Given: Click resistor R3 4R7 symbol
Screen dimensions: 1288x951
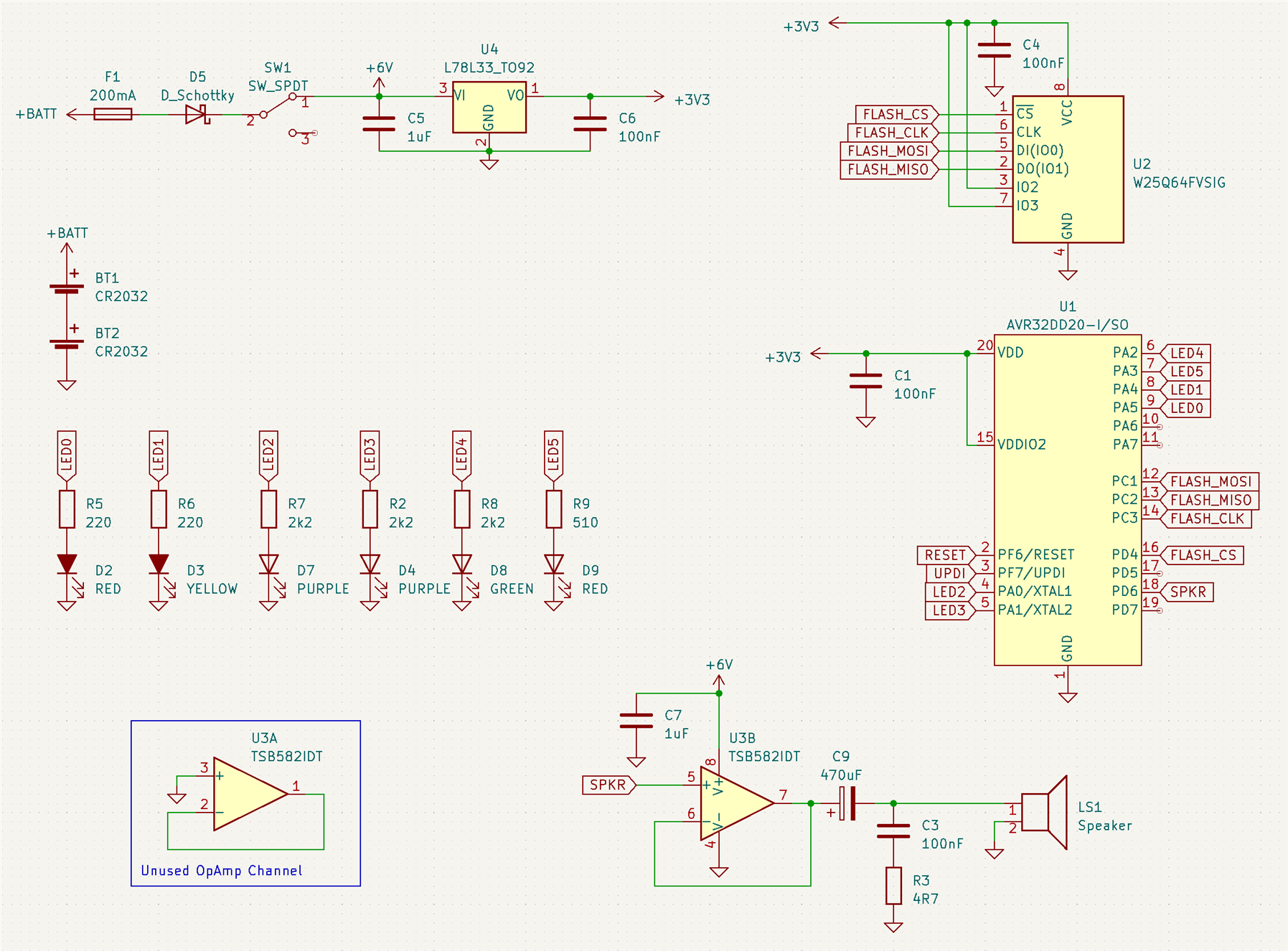Looking at the screenshot, I should coord(893,886).
